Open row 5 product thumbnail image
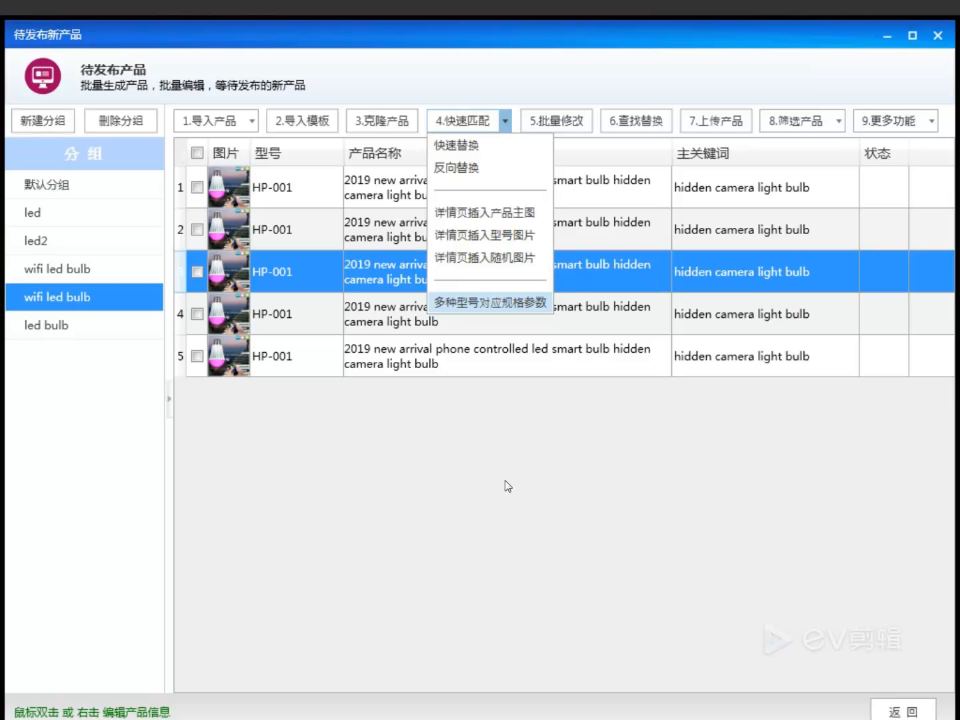 click(x=228, y=356)
